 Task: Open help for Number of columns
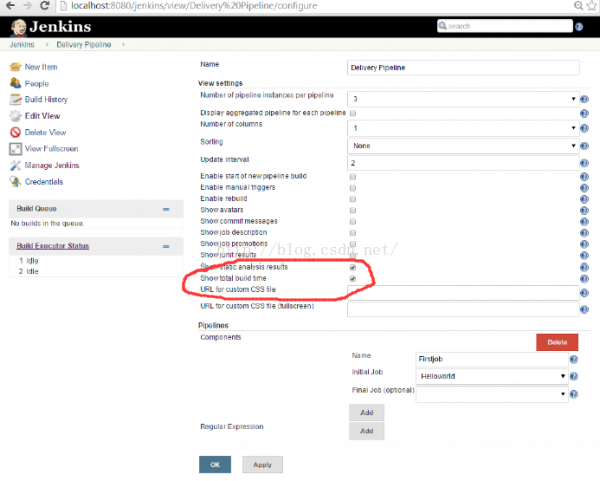tap(584, 128)
